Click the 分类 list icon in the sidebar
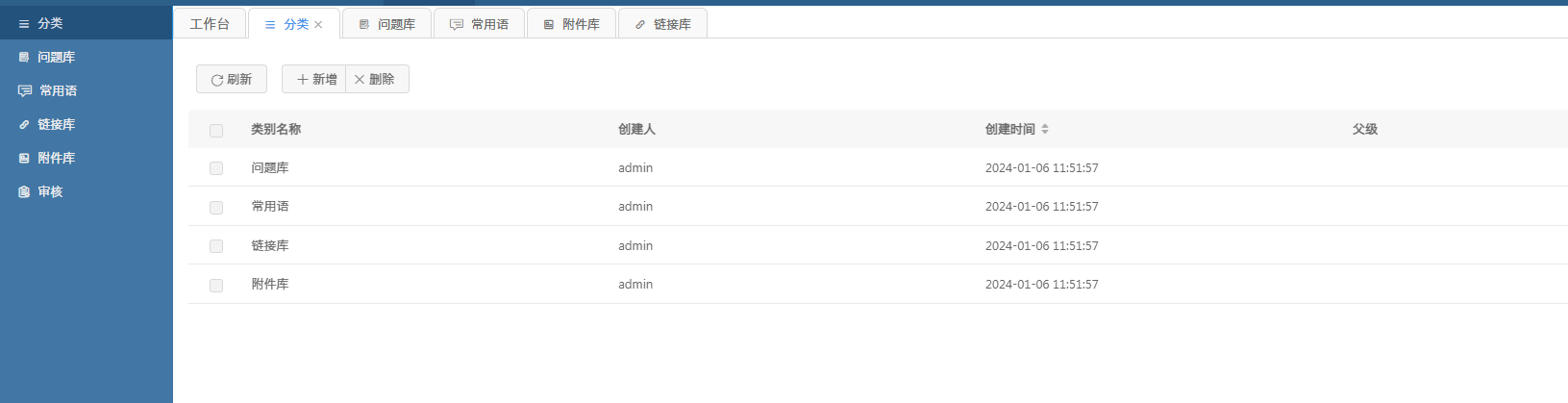The height and width of the screenshot is (403, 1568). 24,24
